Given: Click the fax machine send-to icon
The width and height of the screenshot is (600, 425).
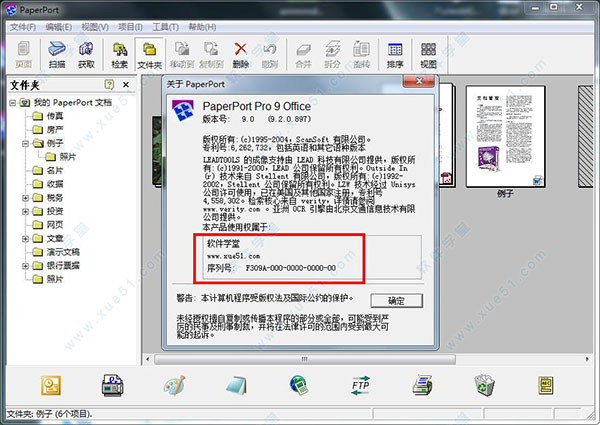Looking at the screenshot, I should coord(112,385).
